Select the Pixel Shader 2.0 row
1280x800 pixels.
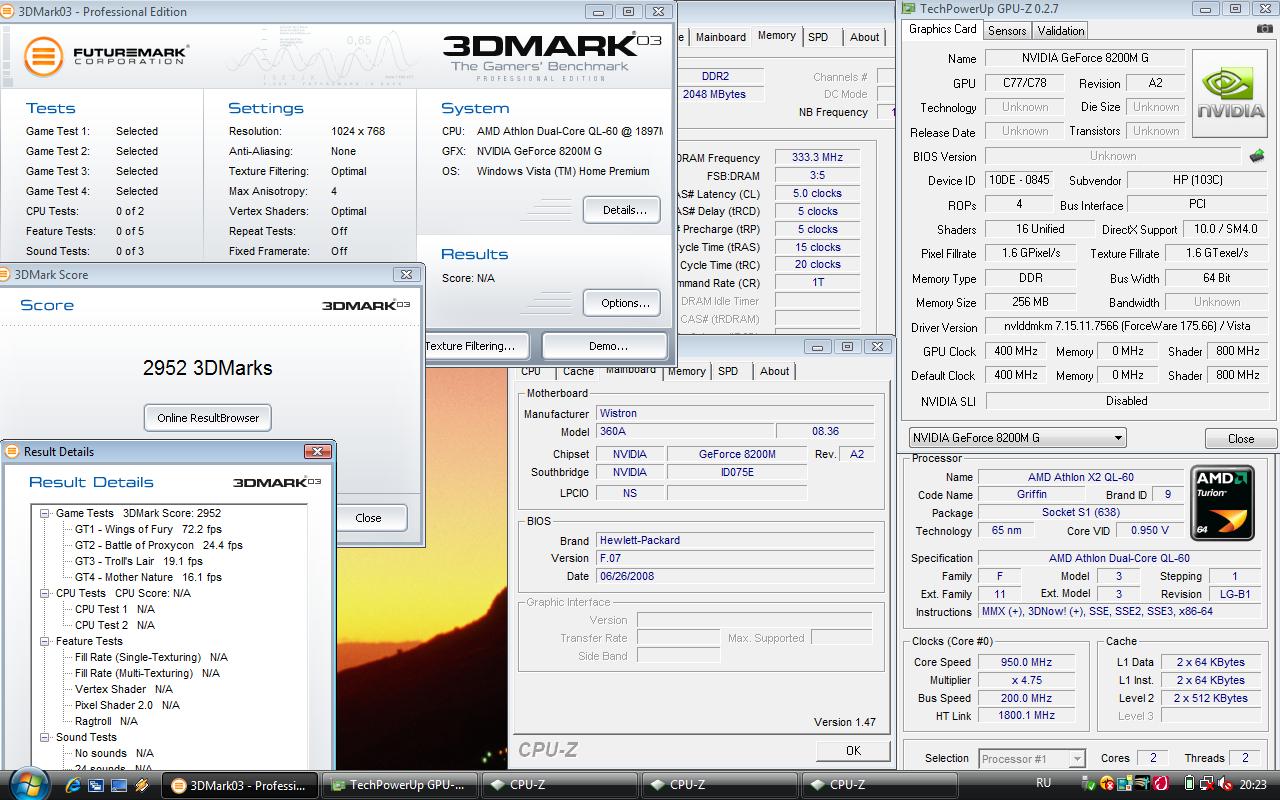(x=127, y=705)
